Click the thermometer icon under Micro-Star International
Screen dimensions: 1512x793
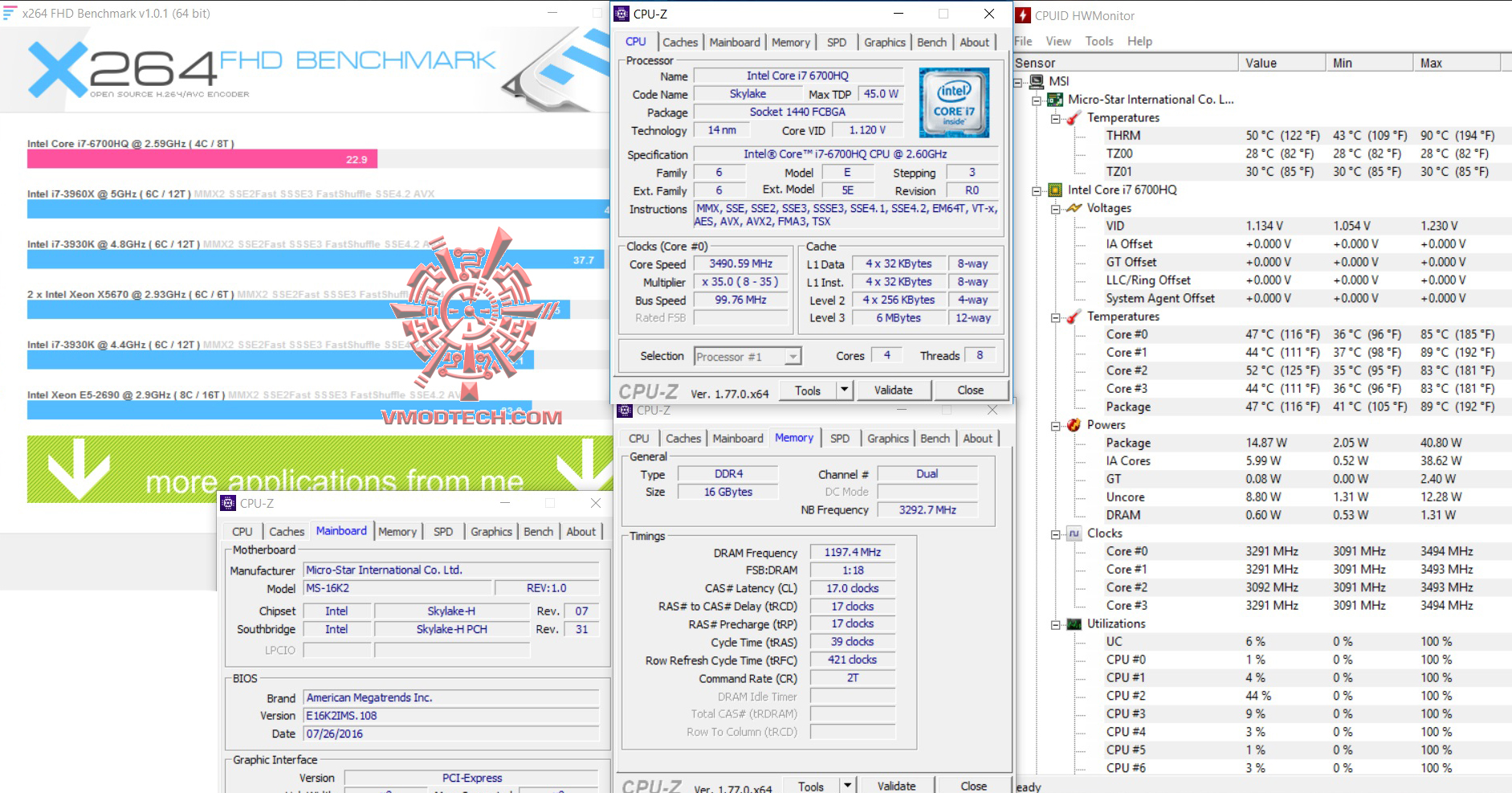tap(1074, 118)
